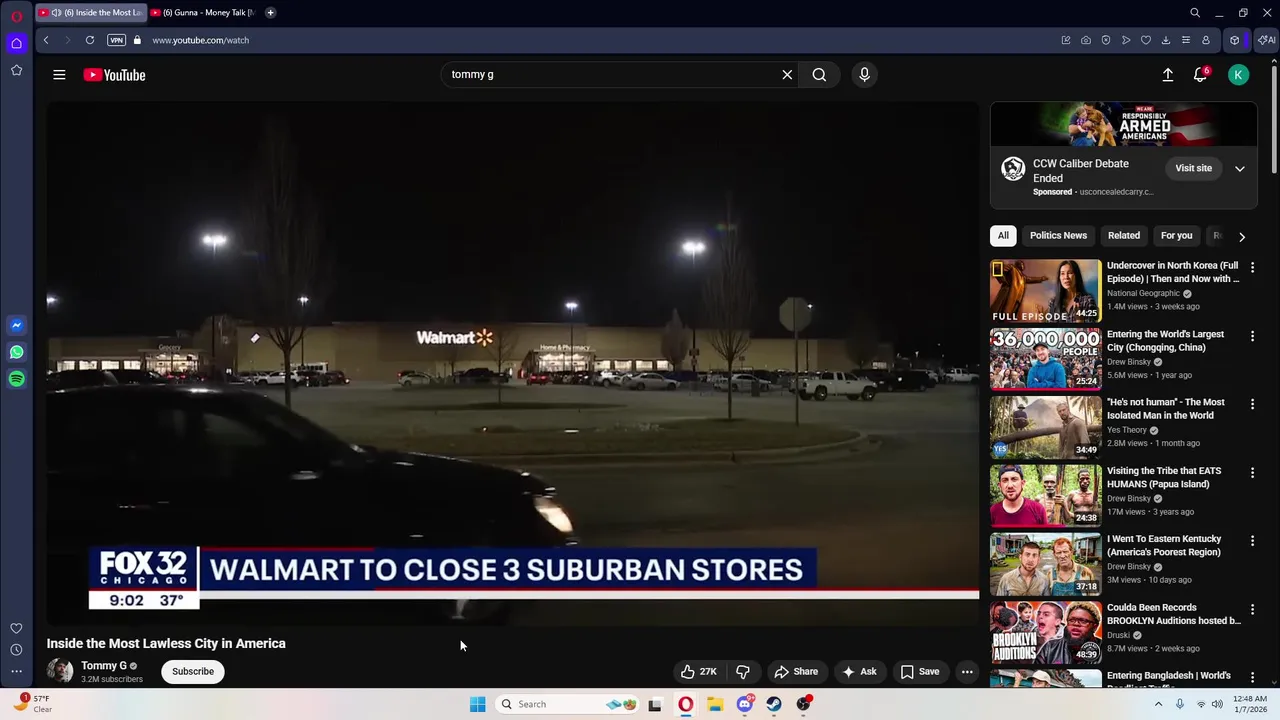
Task: Open WhatsApp in the Opera sidebar
Action: pos(16,352)
